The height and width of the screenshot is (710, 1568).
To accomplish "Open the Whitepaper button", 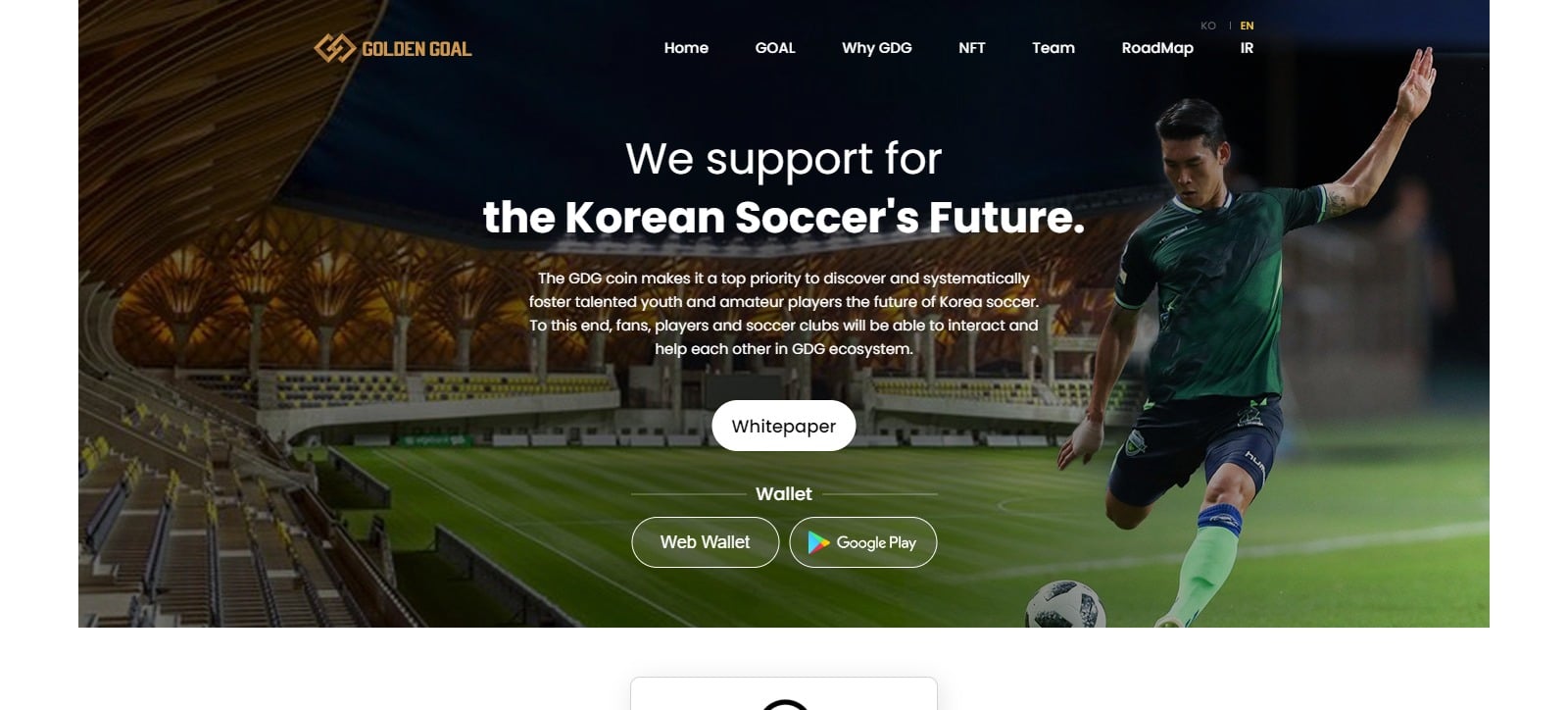I will pos(784,426).
